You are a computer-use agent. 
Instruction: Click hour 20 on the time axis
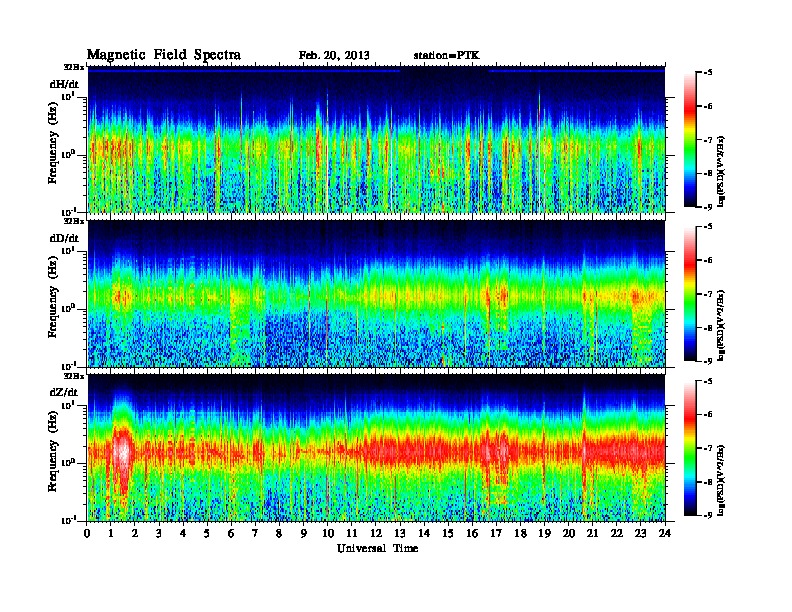pos(569,534)
